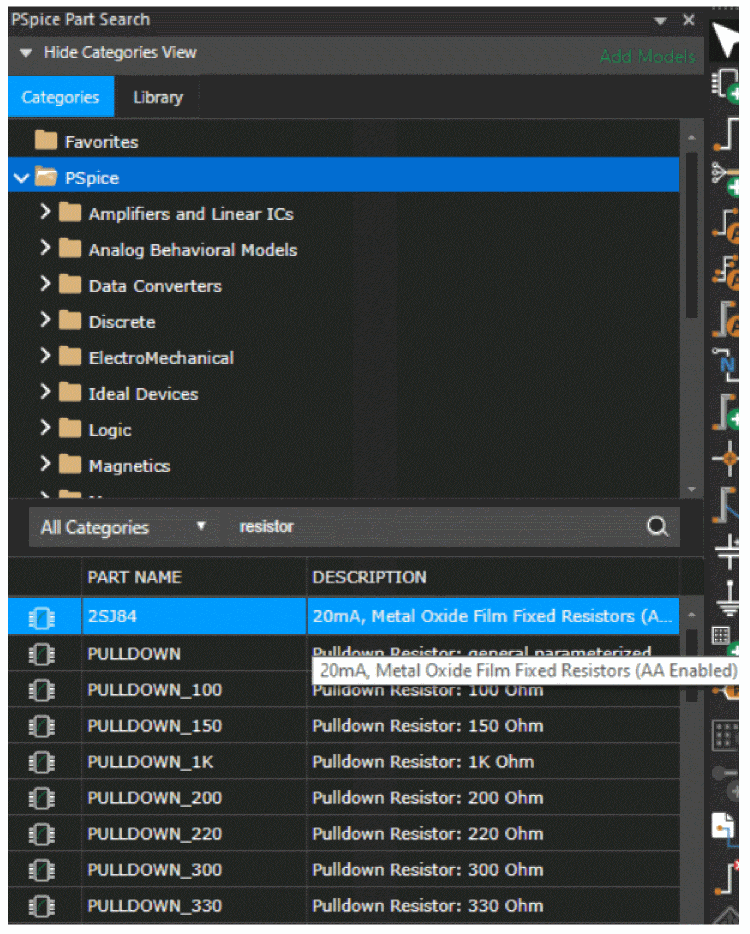
Task: Click part icon for PULLDOWN_1K row
Action: coord(42,762)
